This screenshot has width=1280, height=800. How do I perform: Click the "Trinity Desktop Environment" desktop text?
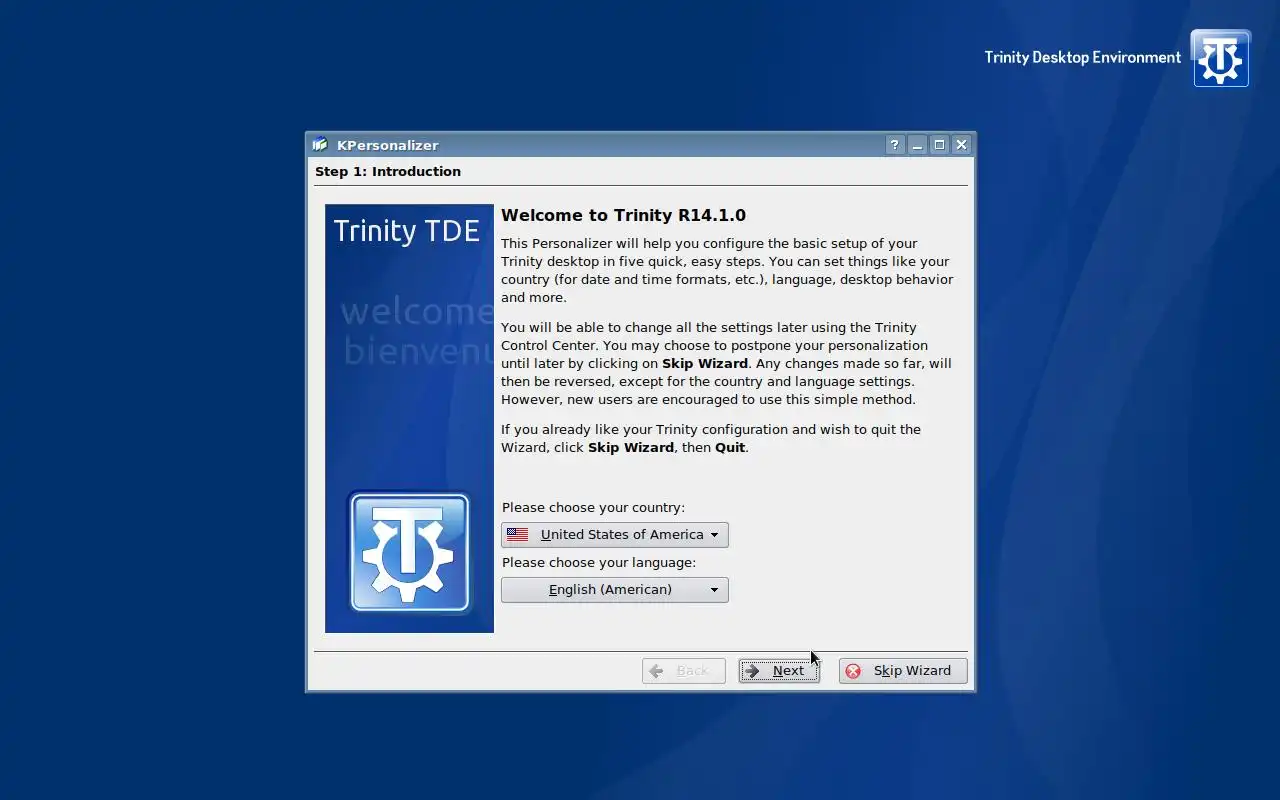pyautogui.click(x=1083, y=58)
